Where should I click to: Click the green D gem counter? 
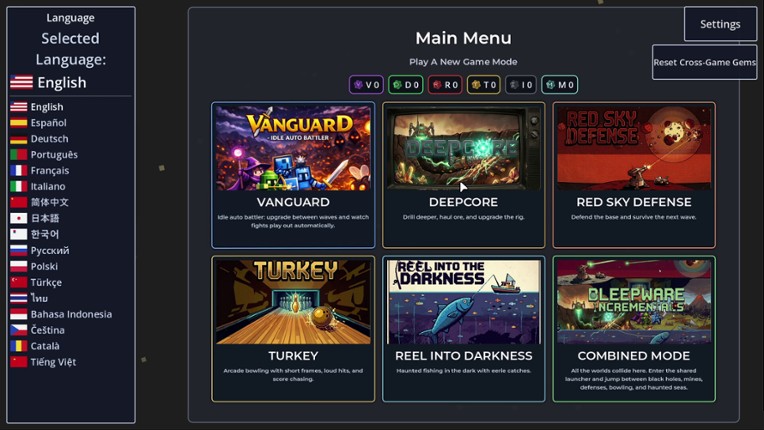405,85
